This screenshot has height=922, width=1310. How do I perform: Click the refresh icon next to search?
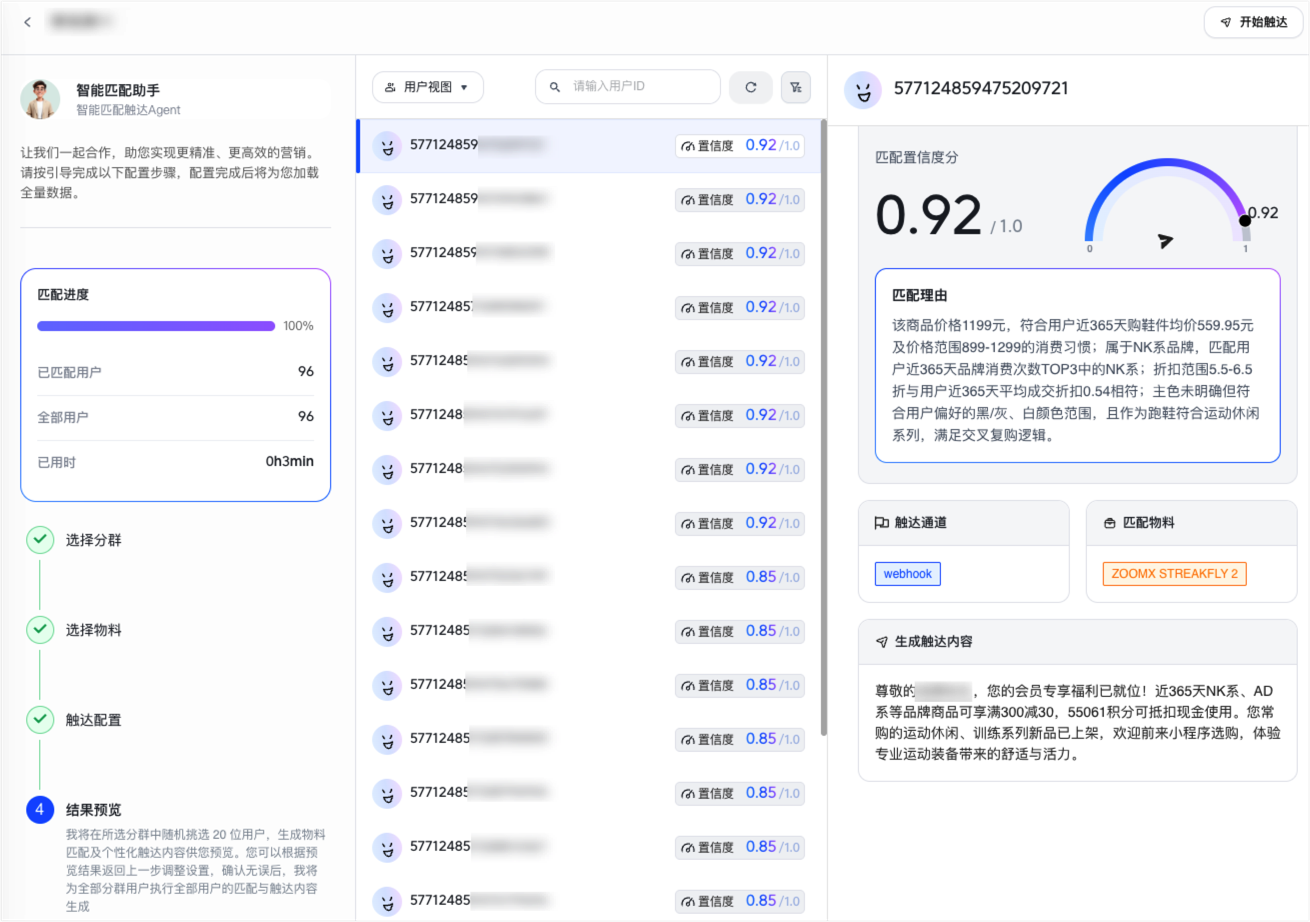tap(750, 88)
